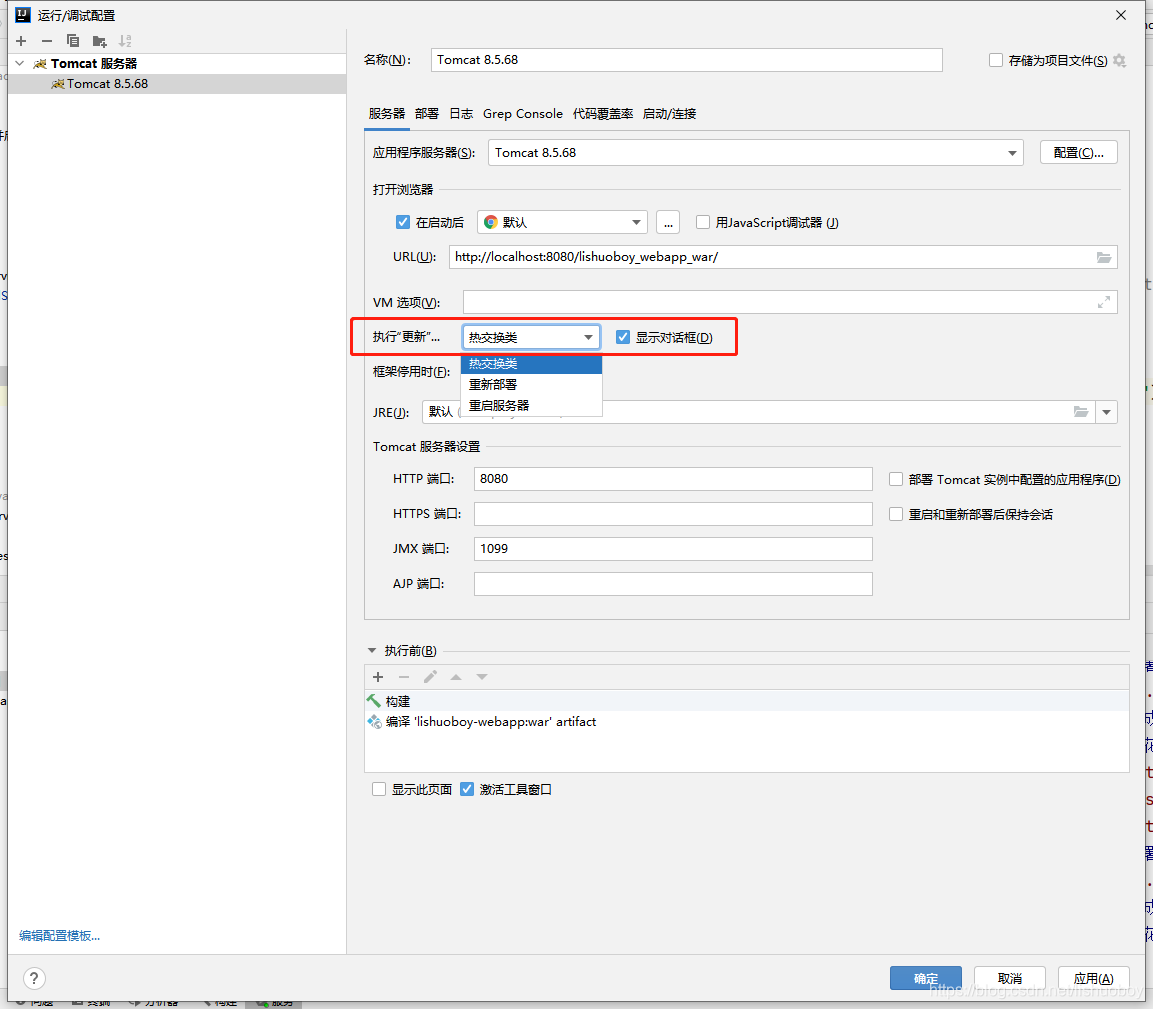Move before-launch task up
The width and height of the screenshot is (1153, 1009).
pyautogui.click(x=456, y=677)
